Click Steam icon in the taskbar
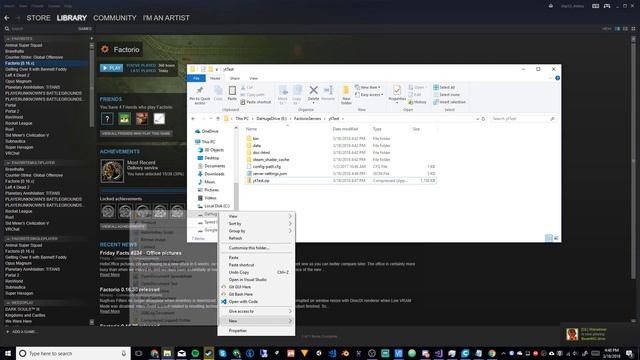Viewport: 640px width, 360px height. pos(209,353)
